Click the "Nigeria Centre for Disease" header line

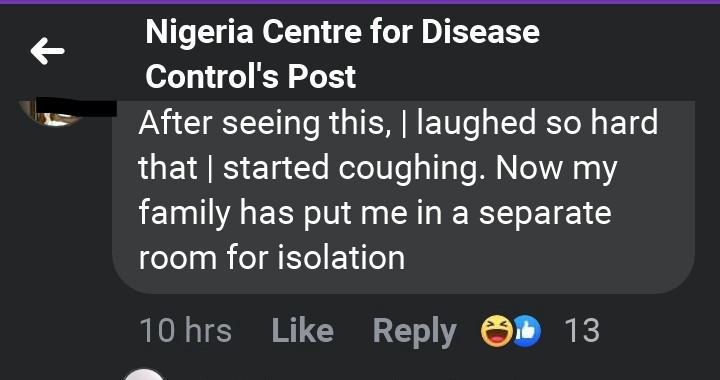[342, 32]
